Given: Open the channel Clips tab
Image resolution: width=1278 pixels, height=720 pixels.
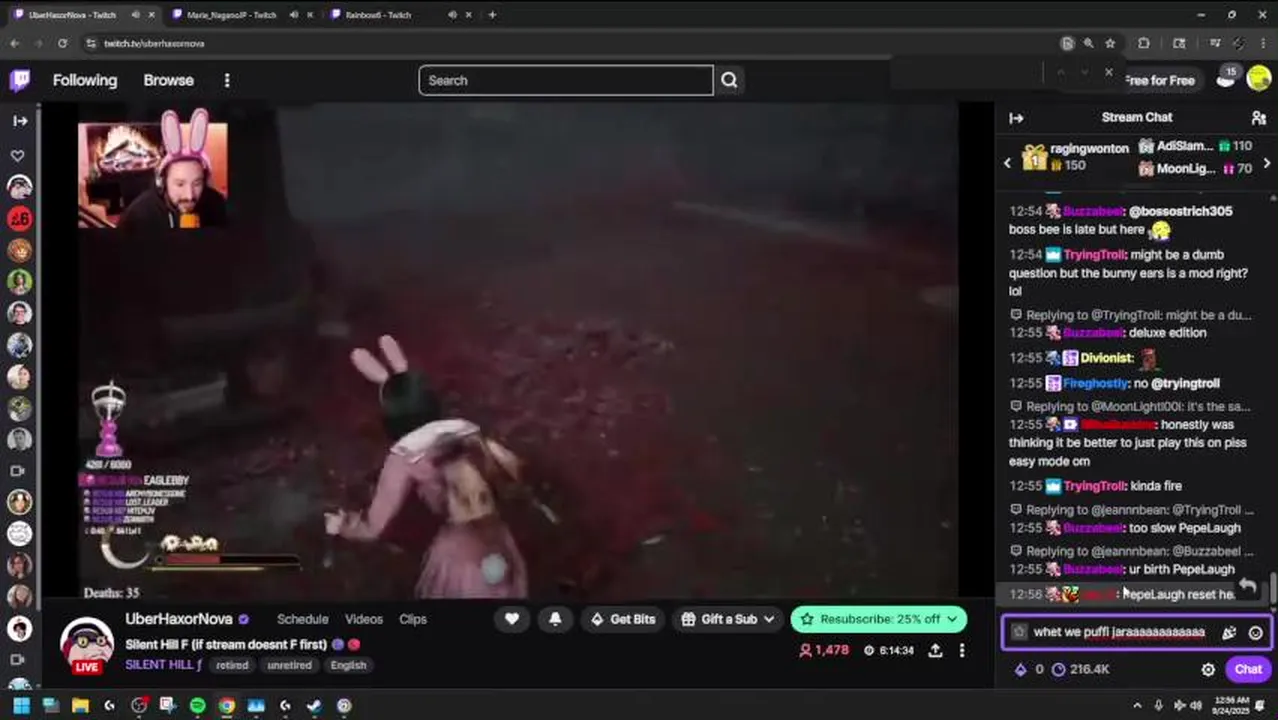Looking at the screenshot, I should coord(413,619).
